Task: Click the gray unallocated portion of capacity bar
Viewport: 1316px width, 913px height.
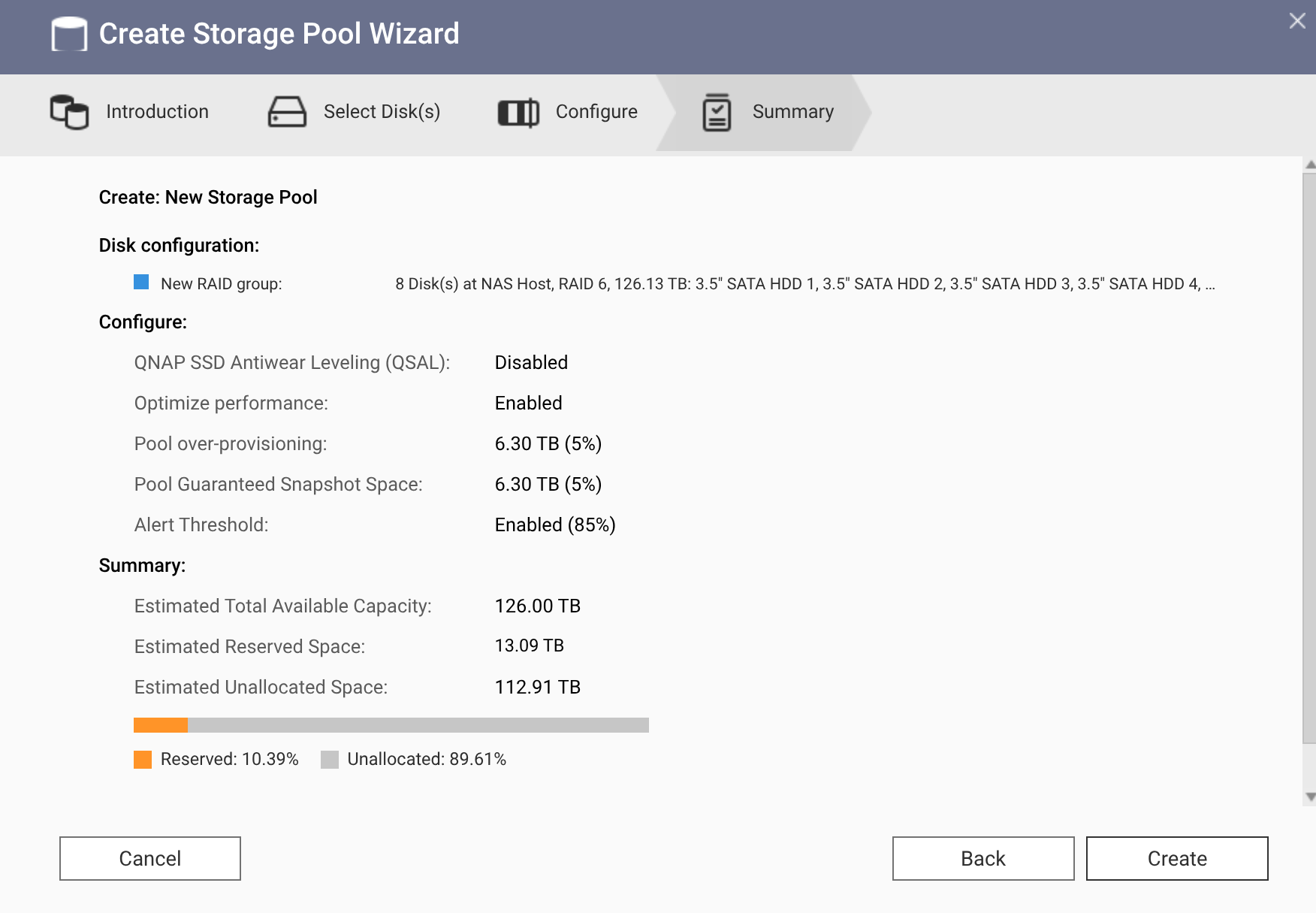Action: [418, 725]
